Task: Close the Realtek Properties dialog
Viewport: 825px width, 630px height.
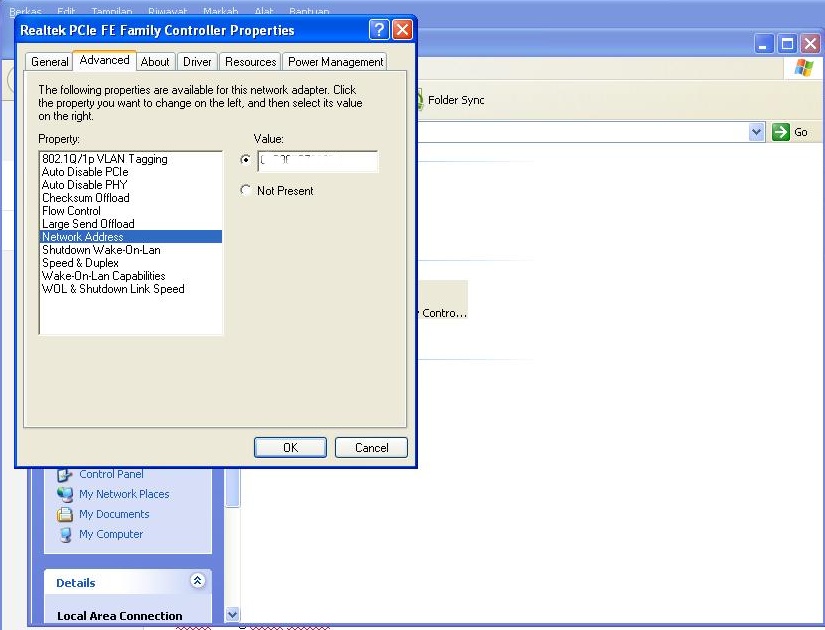Action: (403, 29)
